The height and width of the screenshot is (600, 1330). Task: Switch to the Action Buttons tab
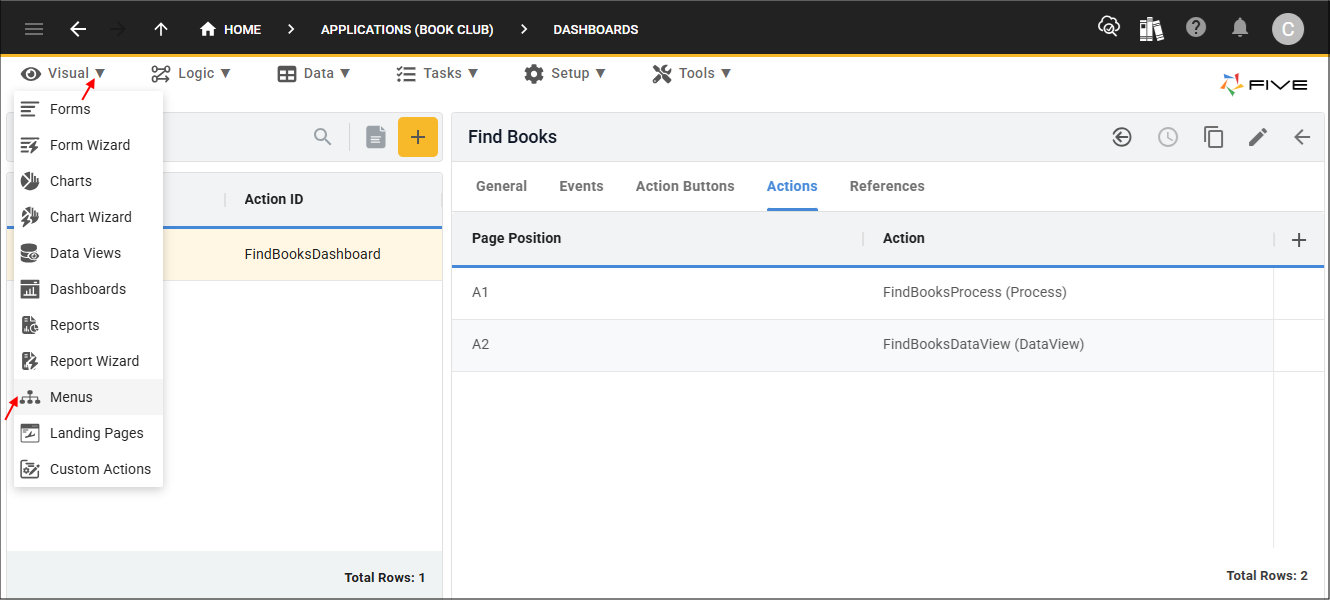pos(685,186)
